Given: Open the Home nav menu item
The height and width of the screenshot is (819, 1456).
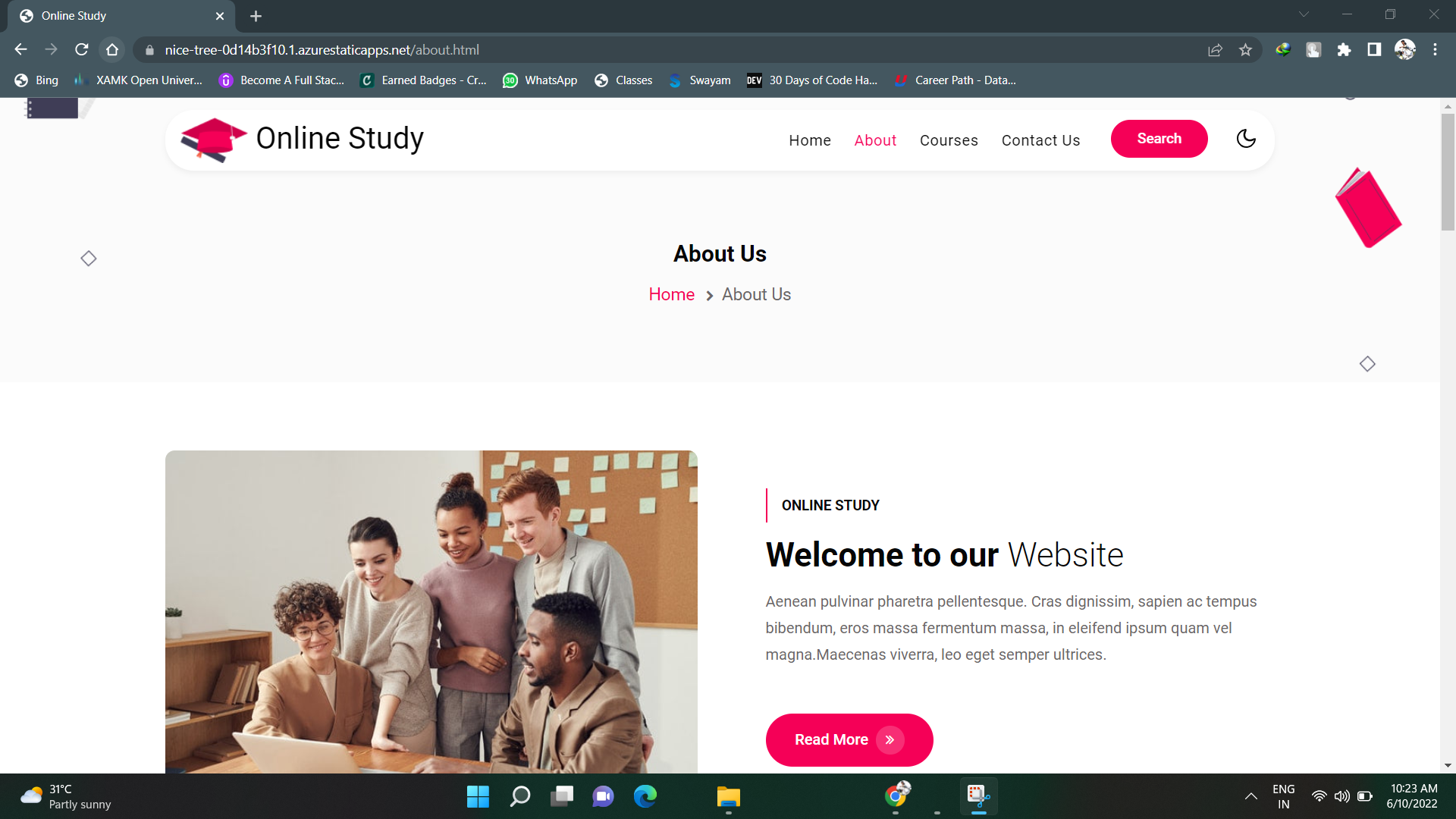Looking at the screenshot, I should pyautogui.click(x=810, y=140).
